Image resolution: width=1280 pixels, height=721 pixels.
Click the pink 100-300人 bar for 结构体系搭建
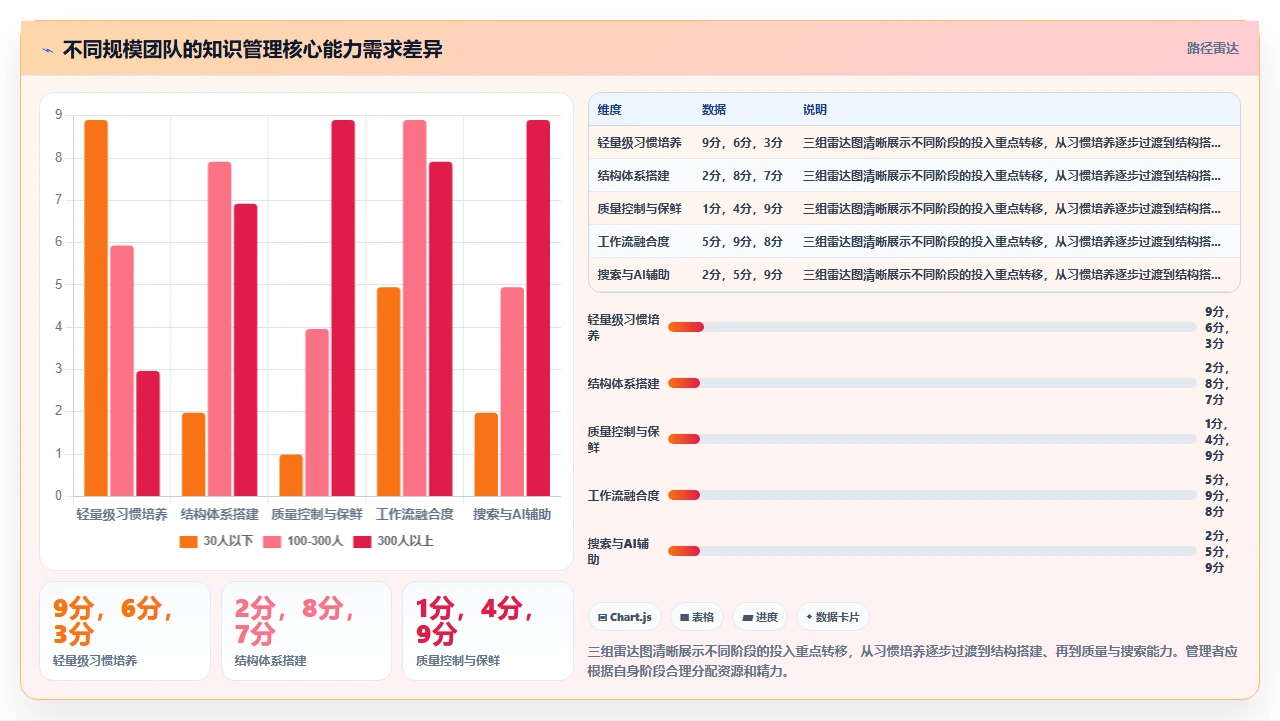(219, 329)
